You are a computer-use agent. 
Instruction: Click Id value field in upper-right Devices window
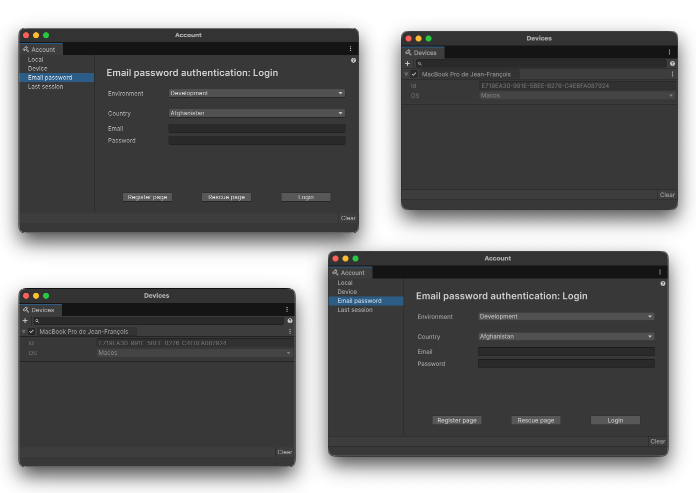coord(577,86)
